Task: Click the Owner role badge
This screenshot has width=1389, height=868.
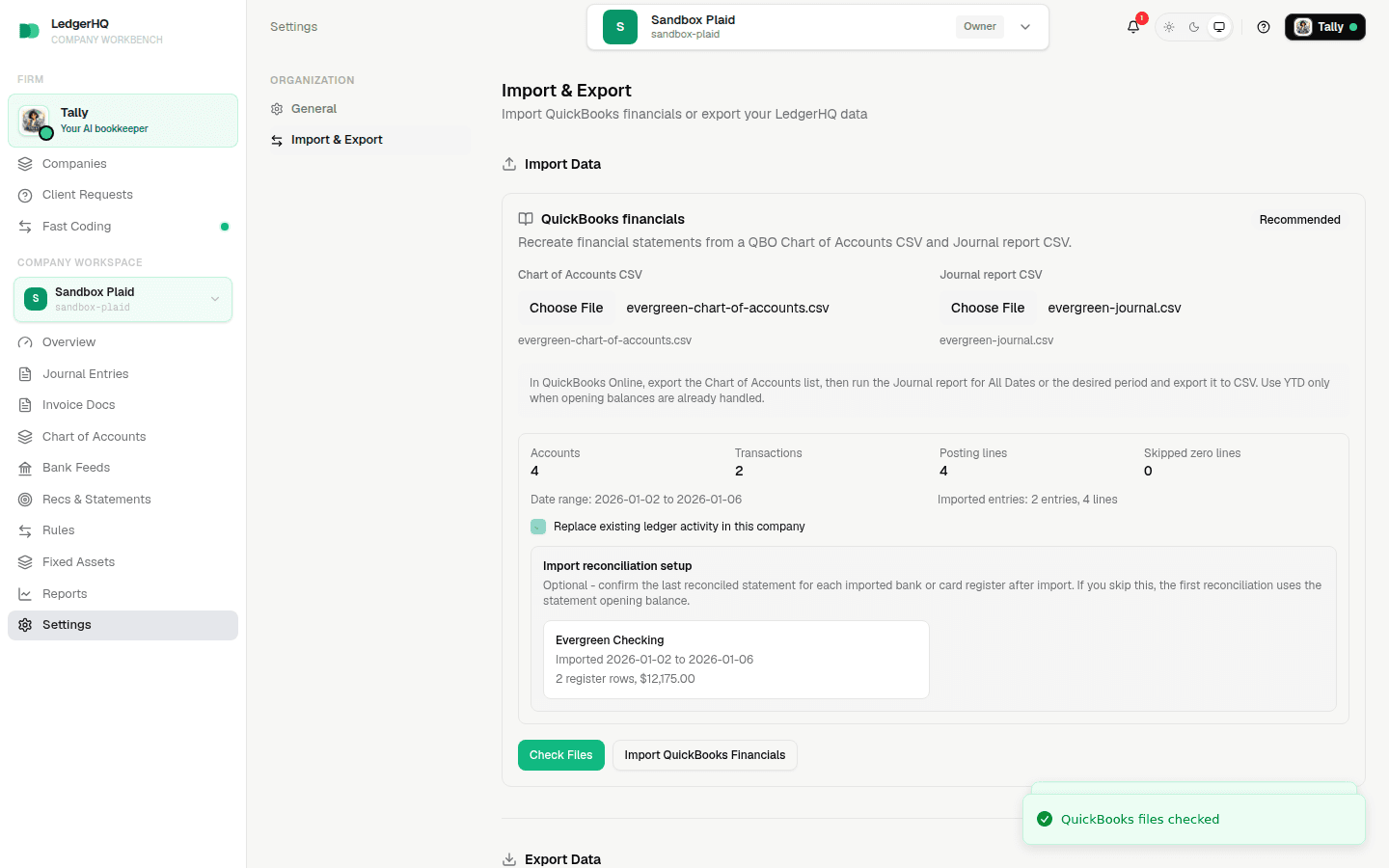Action: (980, 27)
